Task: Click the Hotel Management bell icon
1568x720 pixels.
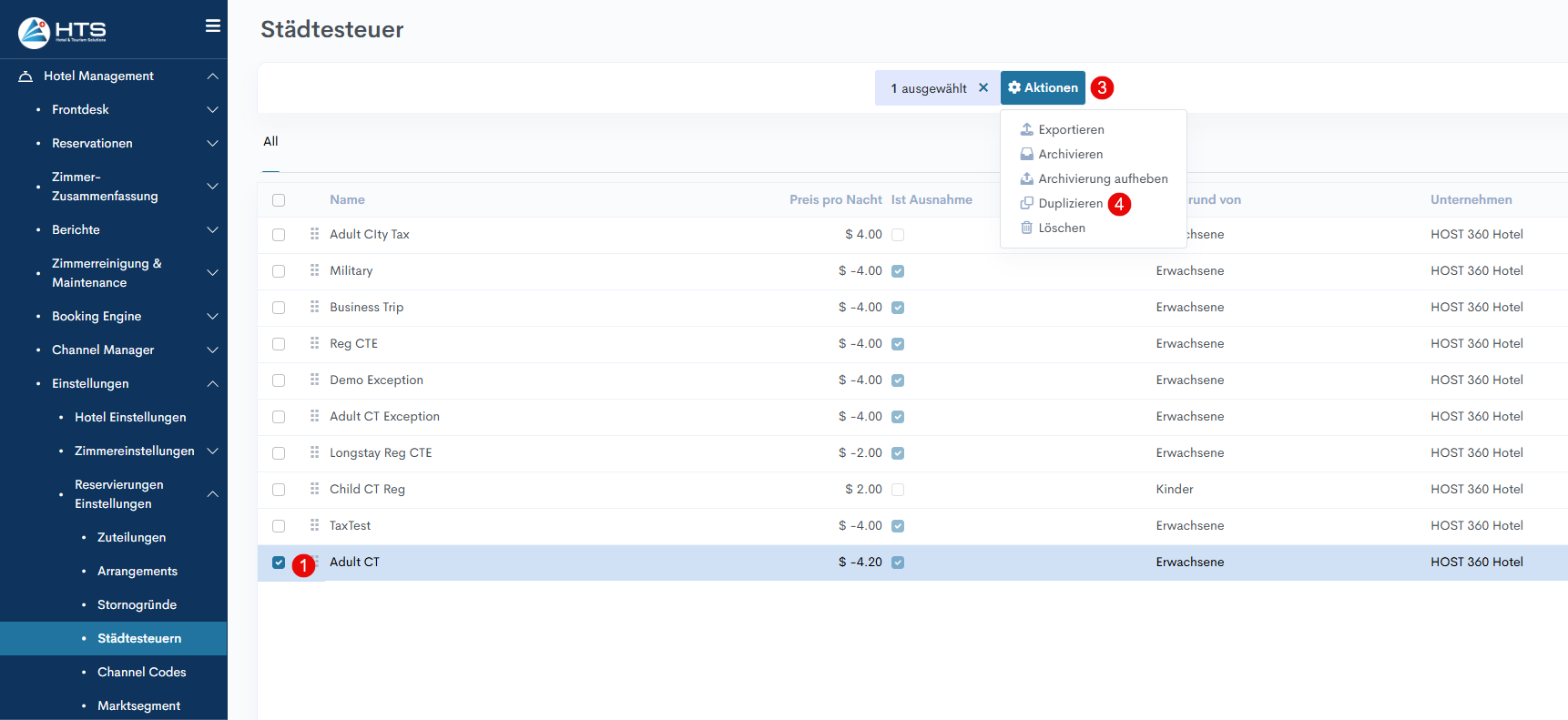Action: point(25,76)
